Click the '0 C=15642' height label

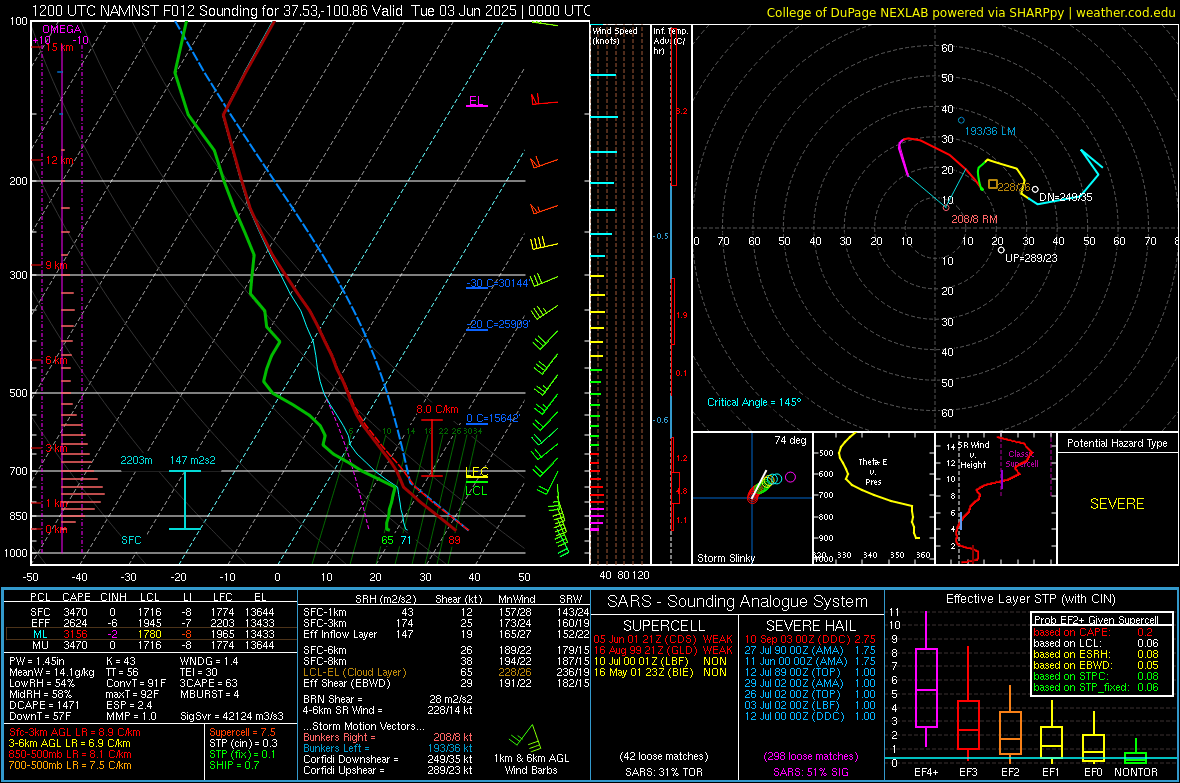[x=492, y=418]
